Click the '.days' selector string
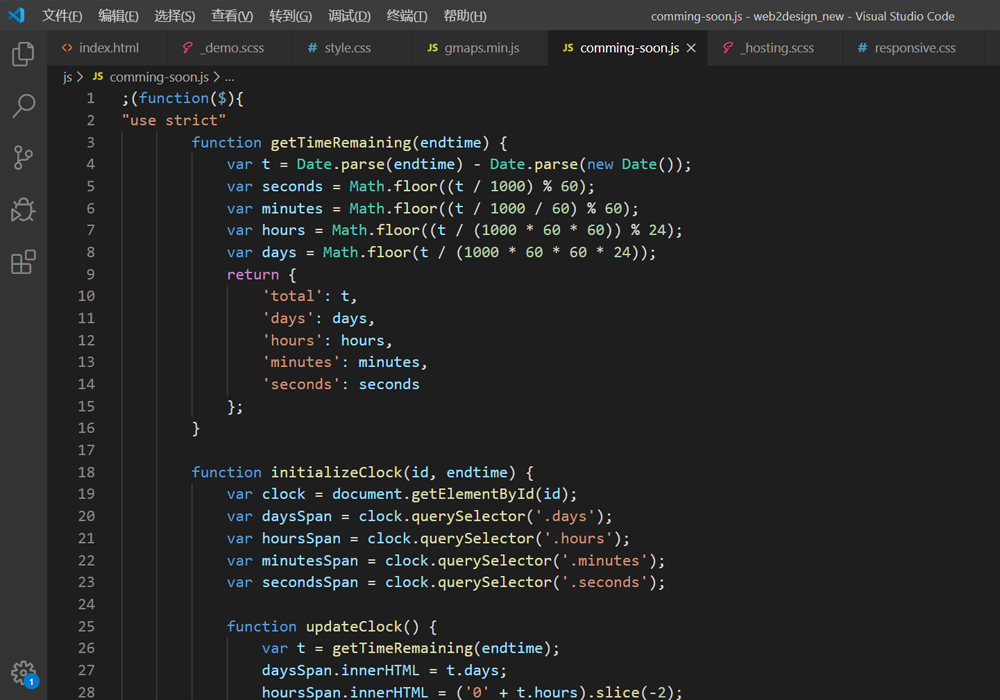 click(x=565, y=516)
